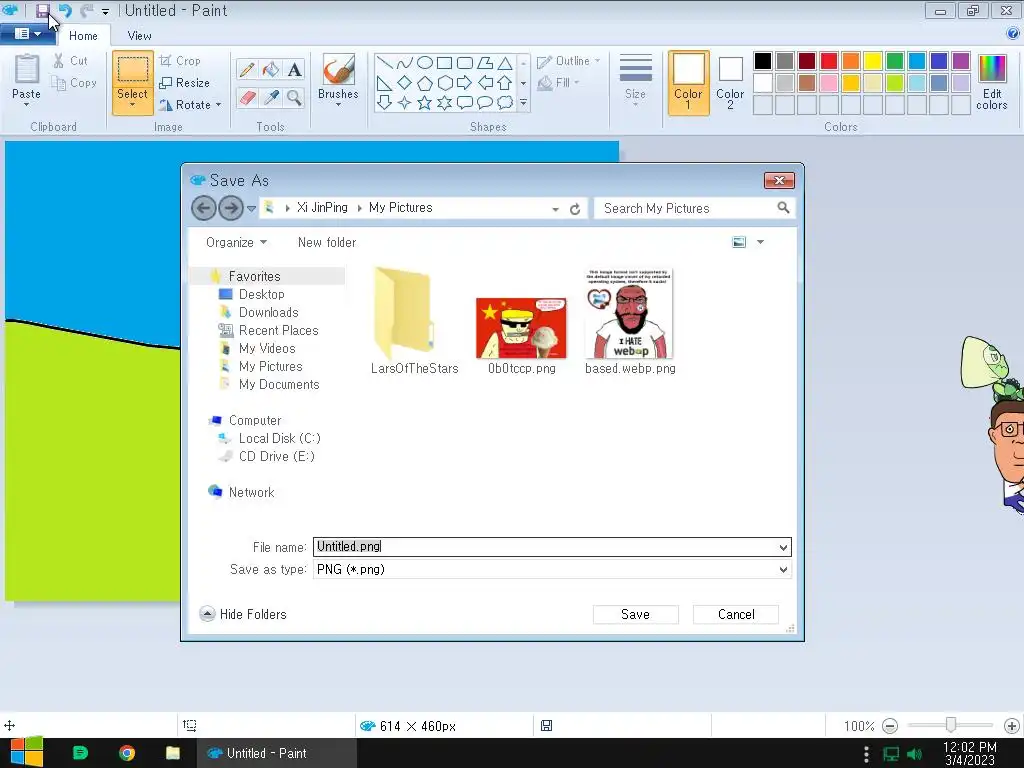
Task: Choose the Five-point star shape
Action: (x=424, y=103)
